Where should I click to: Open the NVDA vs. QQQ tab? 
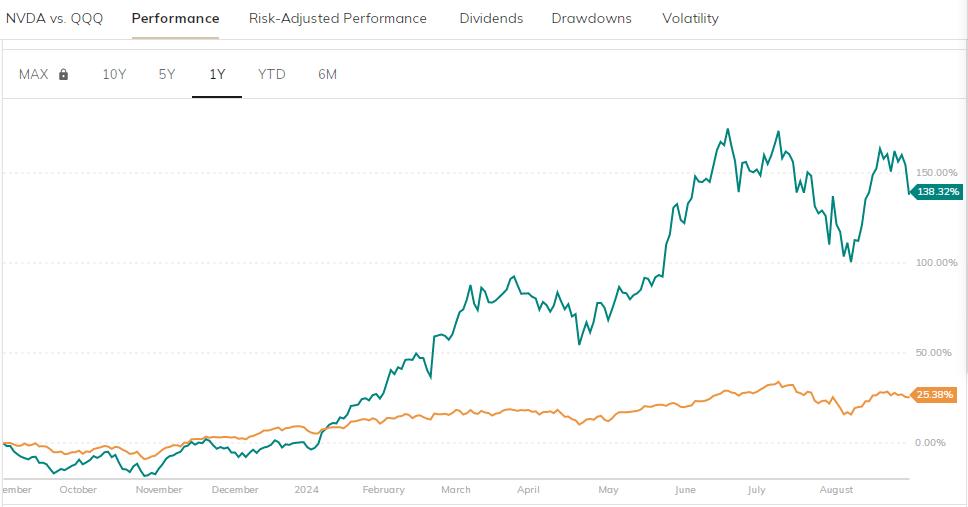[54, 18]
